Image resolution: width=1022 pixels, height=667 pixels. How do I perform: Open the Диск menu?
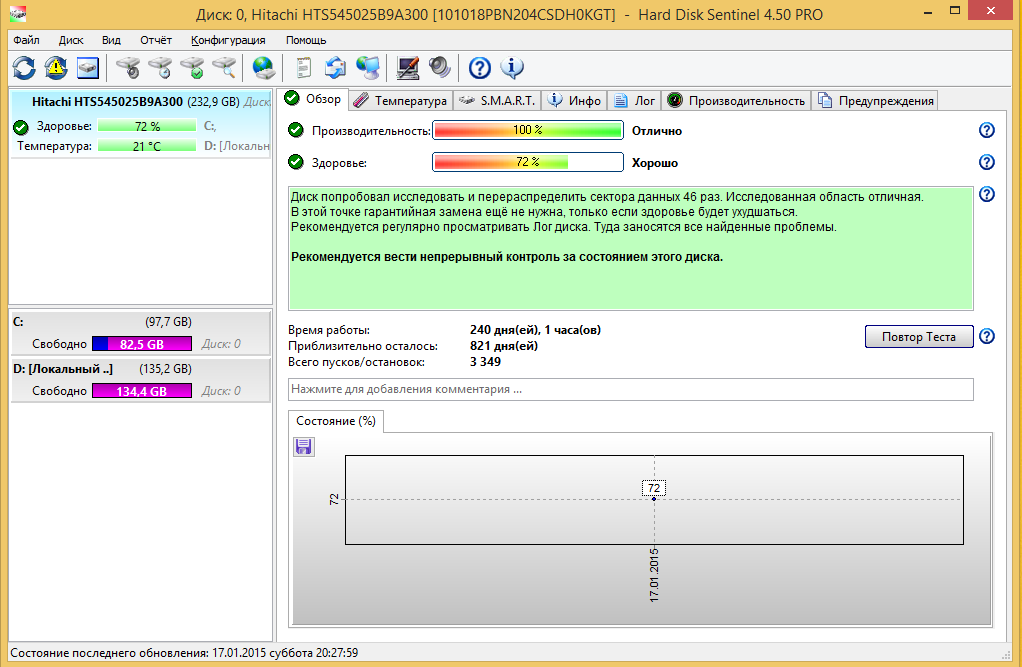71,40
